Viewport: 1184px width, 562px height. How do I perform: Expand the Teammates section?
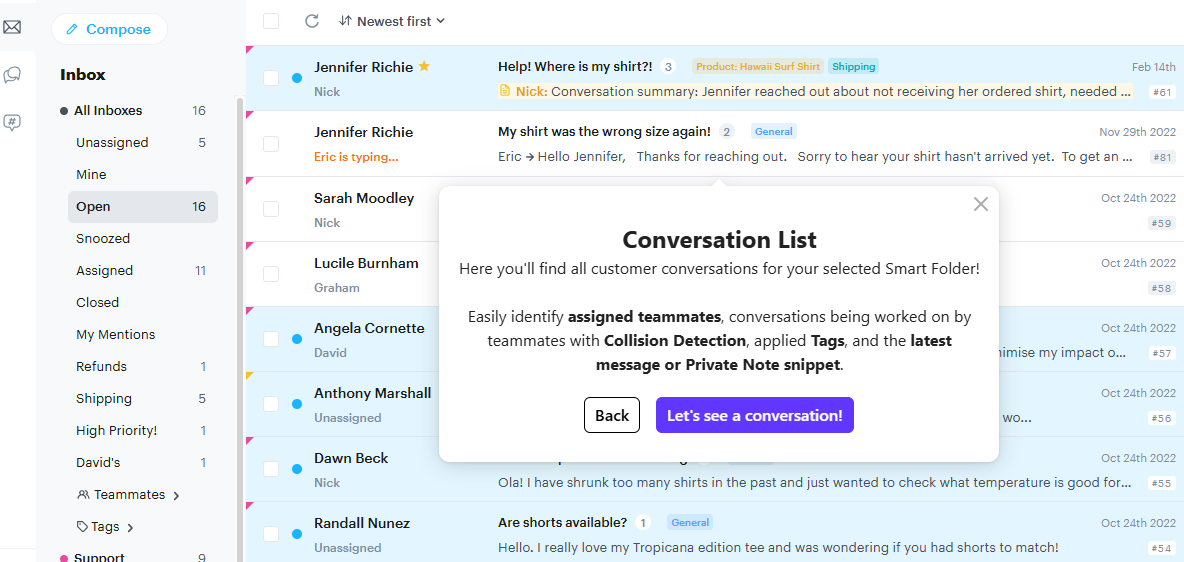click(128, 495)
